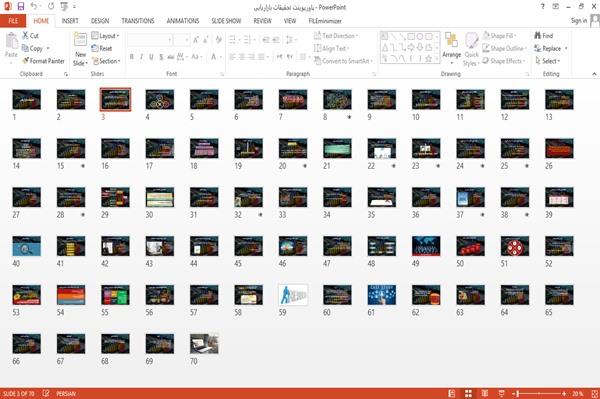Click the Cut icon in Clipboard
The width and height of the screenshot is (600, 399).
pos(25,36)
